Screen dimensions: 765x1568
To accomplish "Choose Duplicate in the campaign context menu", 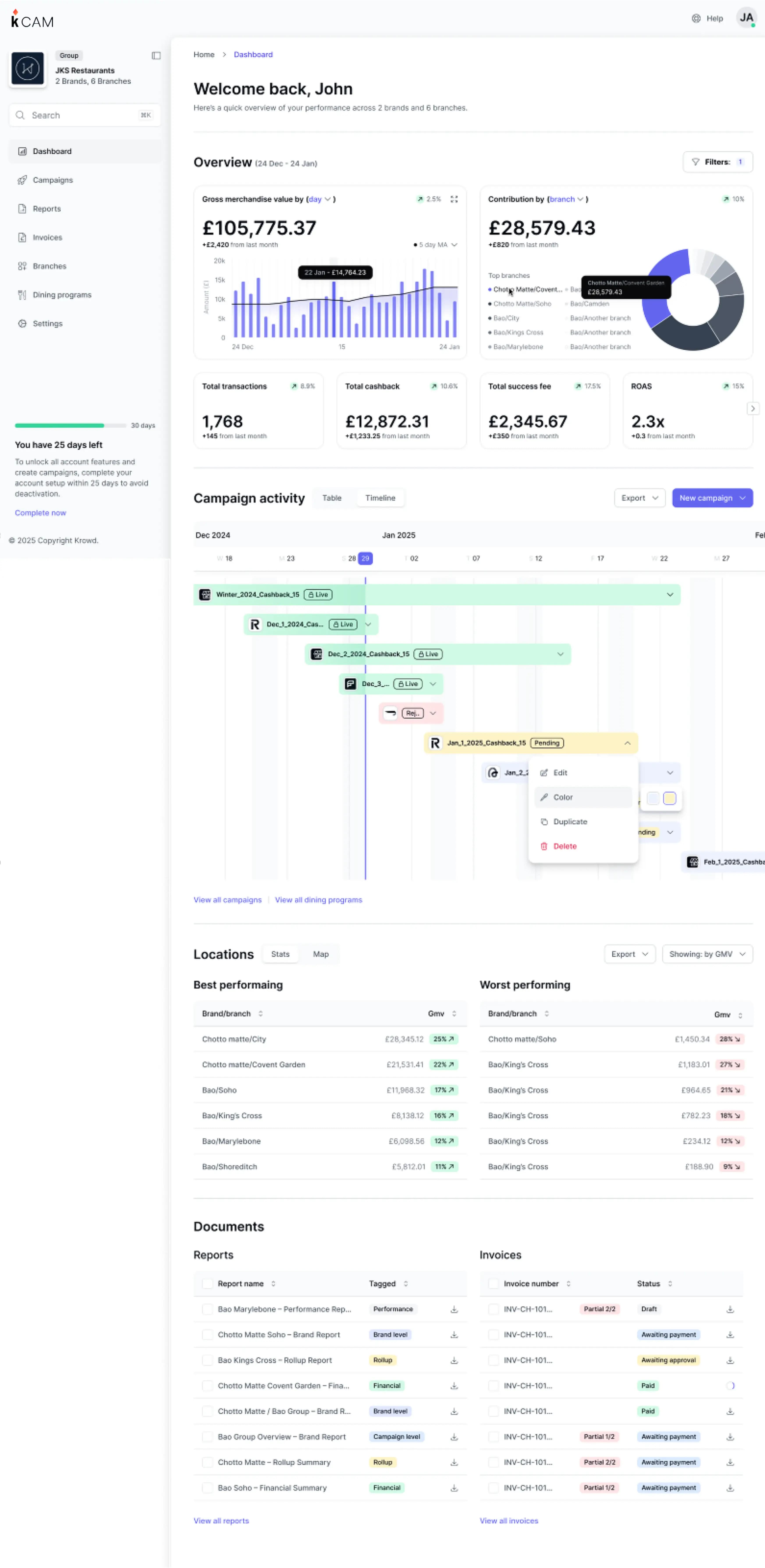I will click(x=570, y=822).
